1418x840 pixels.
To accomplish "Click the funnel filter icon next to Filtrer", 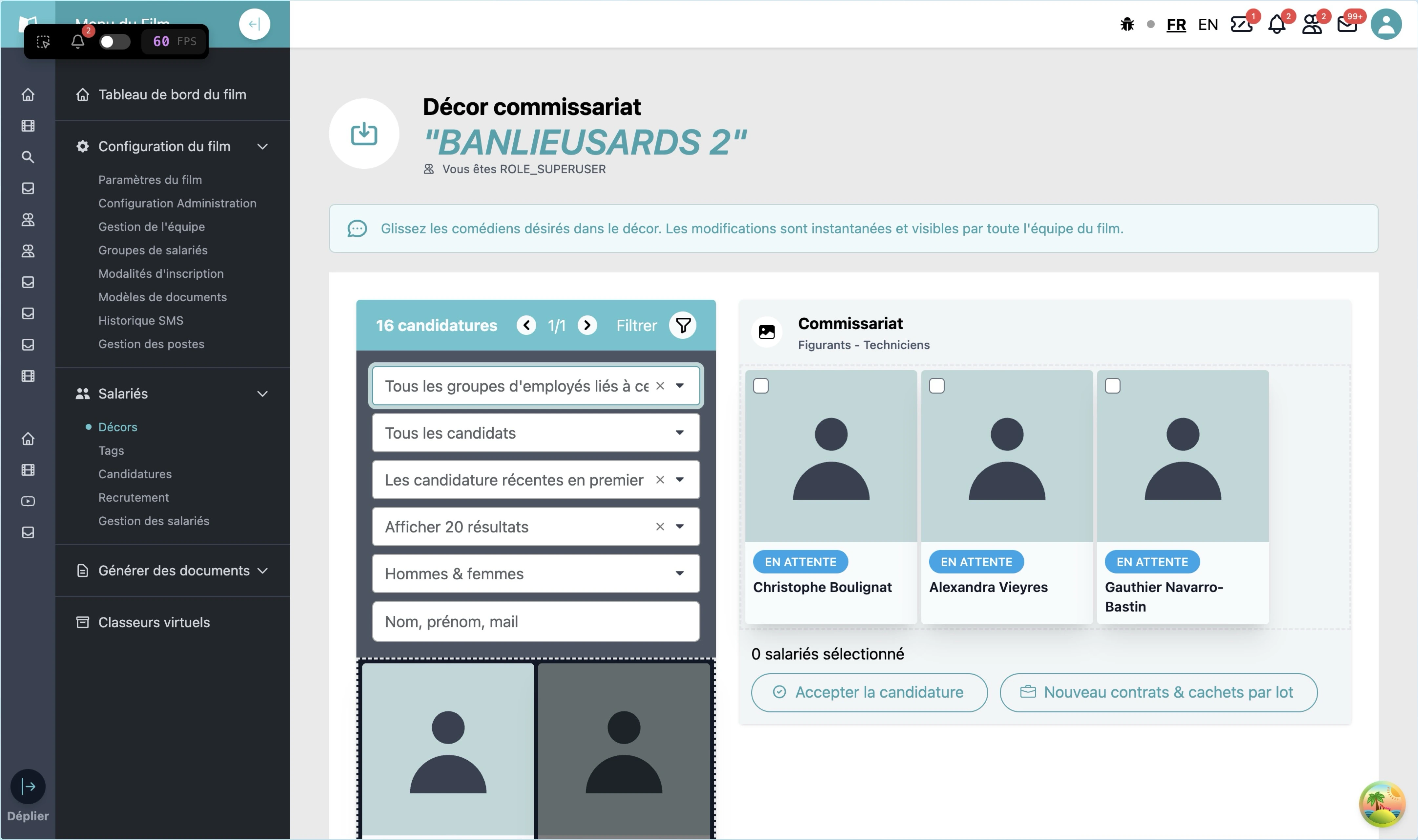I will click(x=683, y=325).
